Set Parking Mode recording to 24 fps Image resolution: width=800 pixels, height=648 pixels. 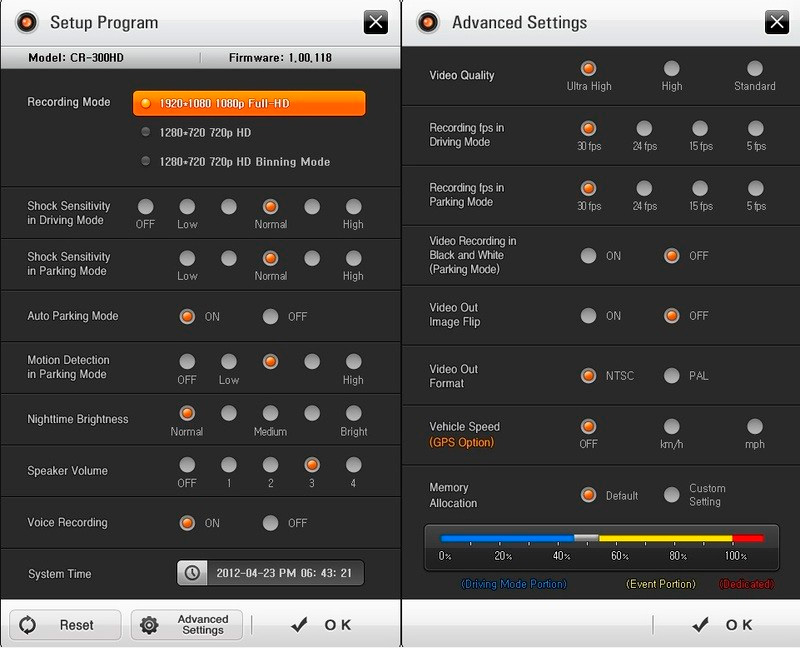644,188
